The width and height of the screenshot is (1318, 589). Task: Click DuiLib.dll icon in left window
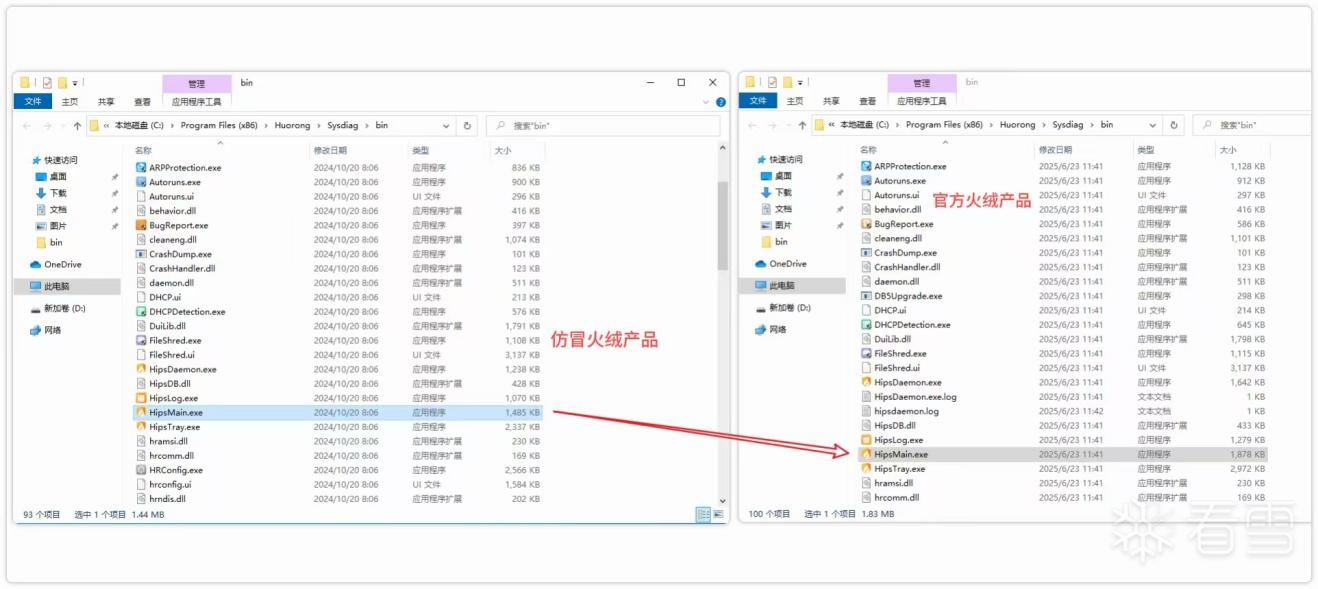point(141,326)
